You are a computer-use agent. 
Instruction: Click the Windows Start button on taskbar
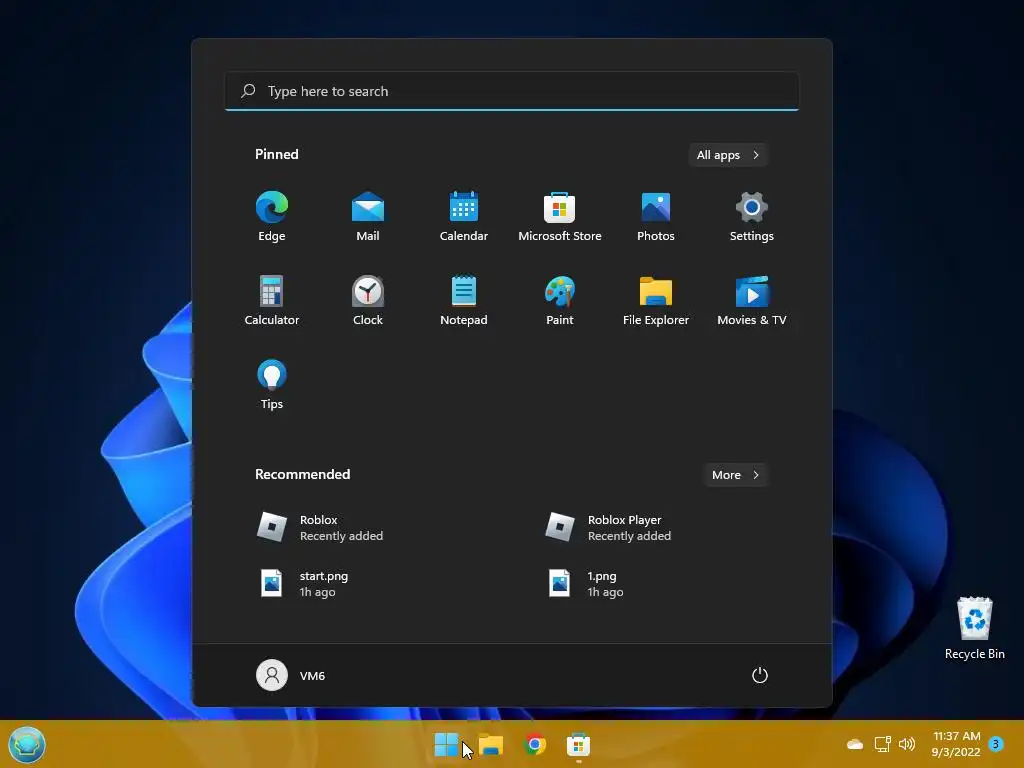447,744
